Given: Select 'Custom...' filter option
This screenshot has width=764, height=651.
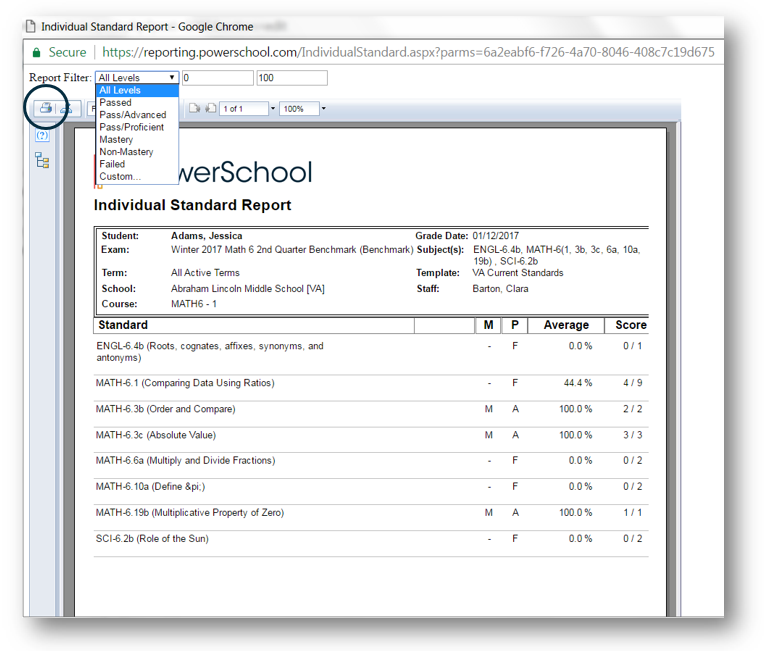Looking at the screenshot, I should (137, 176).
